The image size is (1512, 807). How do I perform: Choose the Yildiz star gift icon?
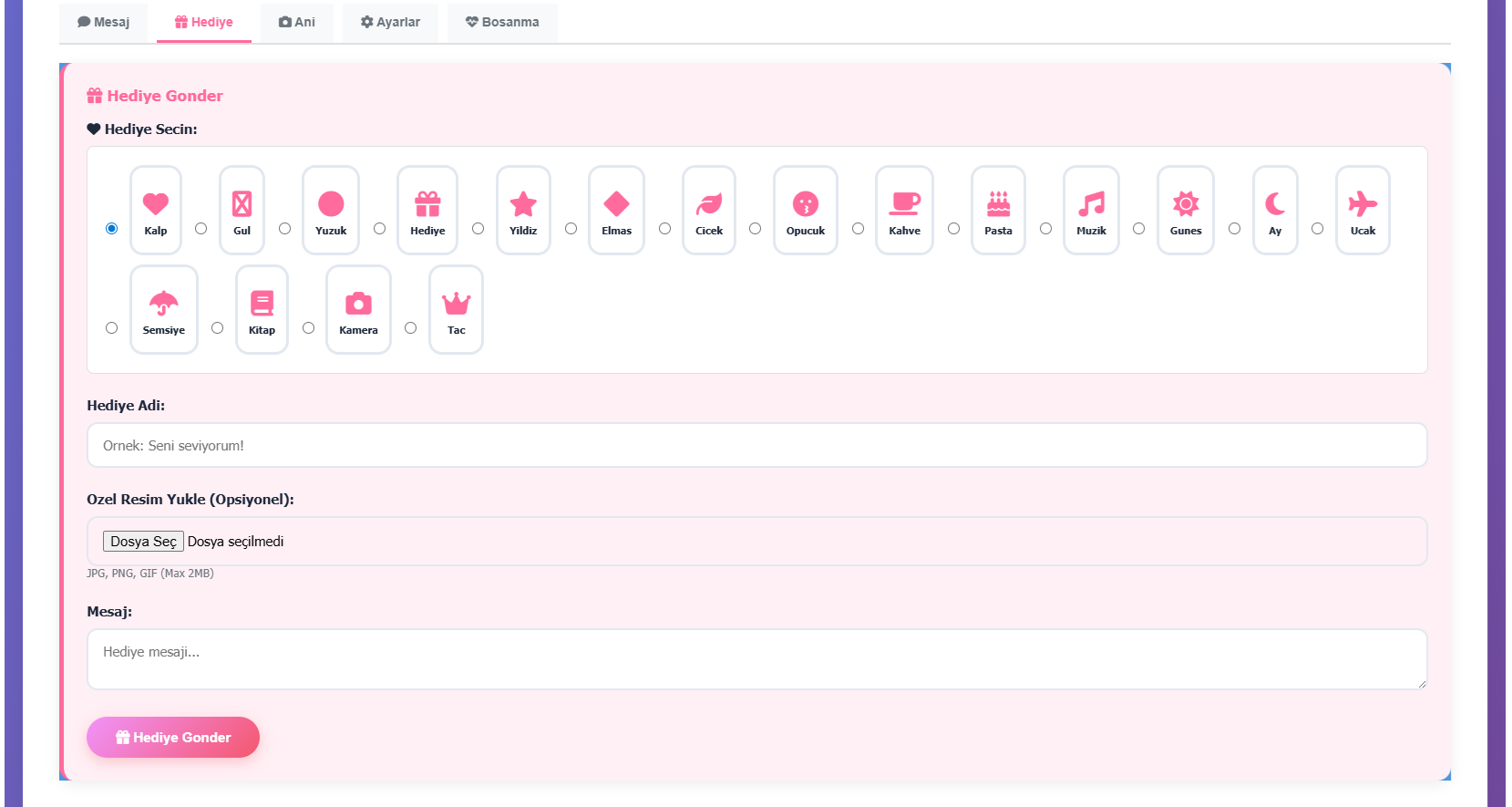(x=523, y=204)
